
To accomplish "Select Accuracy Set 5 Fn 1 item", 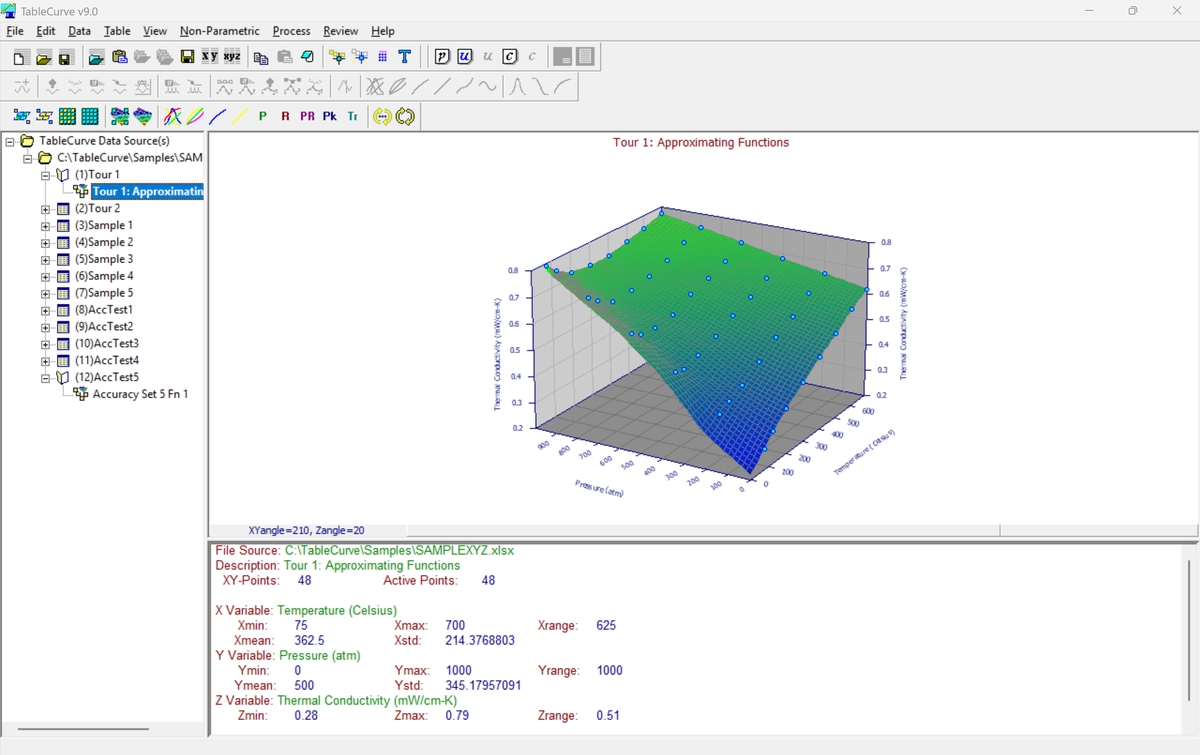I will (140, 394).
